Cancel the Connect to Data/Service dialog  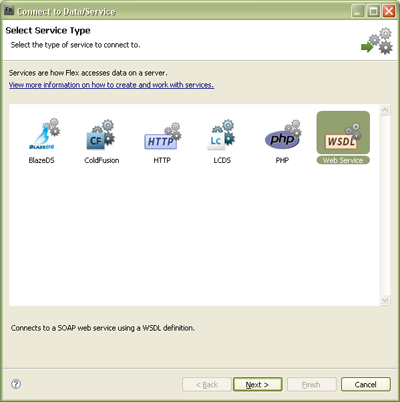pos(366,385)
